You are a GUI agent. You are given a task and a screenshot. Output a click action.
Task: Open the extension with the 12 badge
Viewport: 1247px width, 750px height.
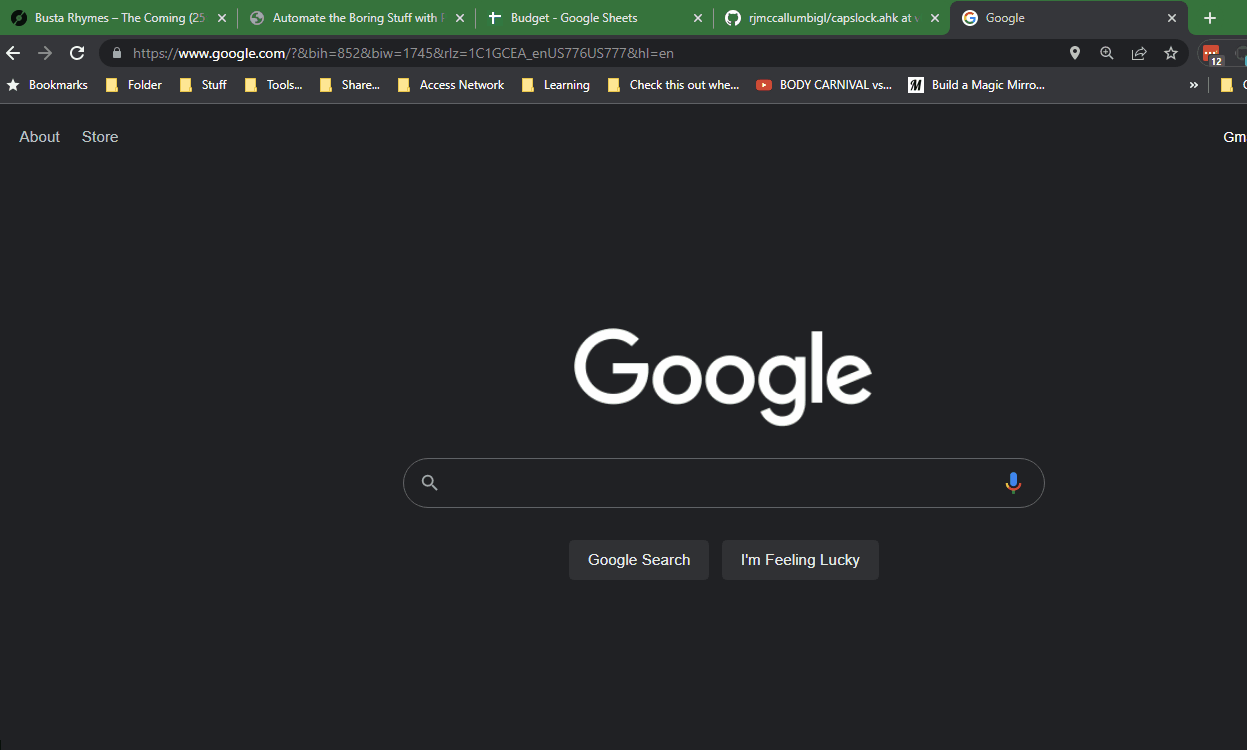pos(1212,55)
